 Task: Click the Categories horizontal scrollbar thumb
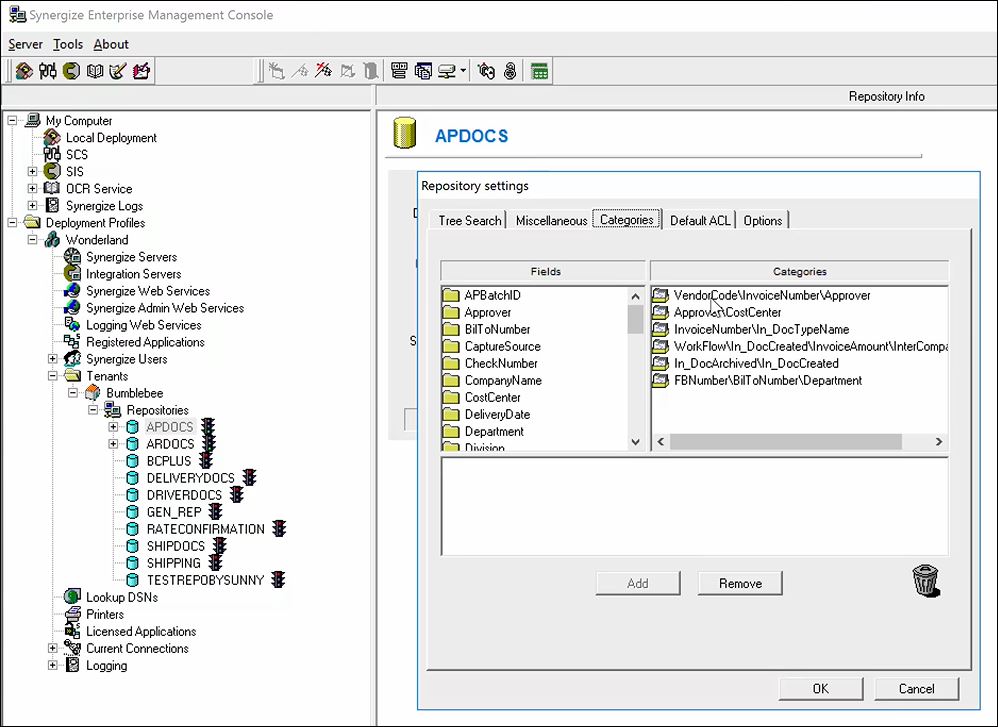point(785,442)
